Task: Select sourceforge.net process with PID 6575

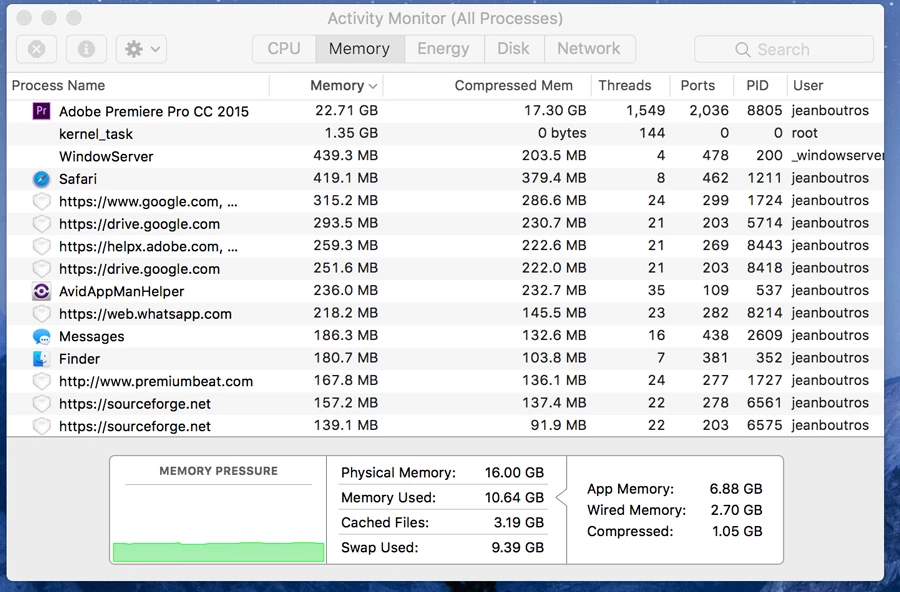Action: pyautogui.click(x=445, y=425)
